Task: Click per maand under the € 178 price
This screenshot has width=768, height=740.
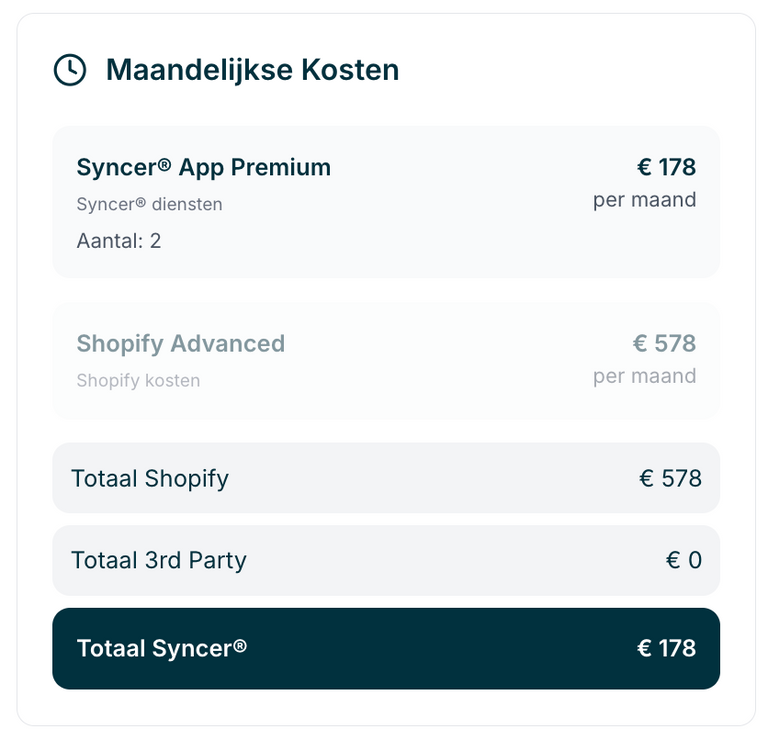Action: 645,200
